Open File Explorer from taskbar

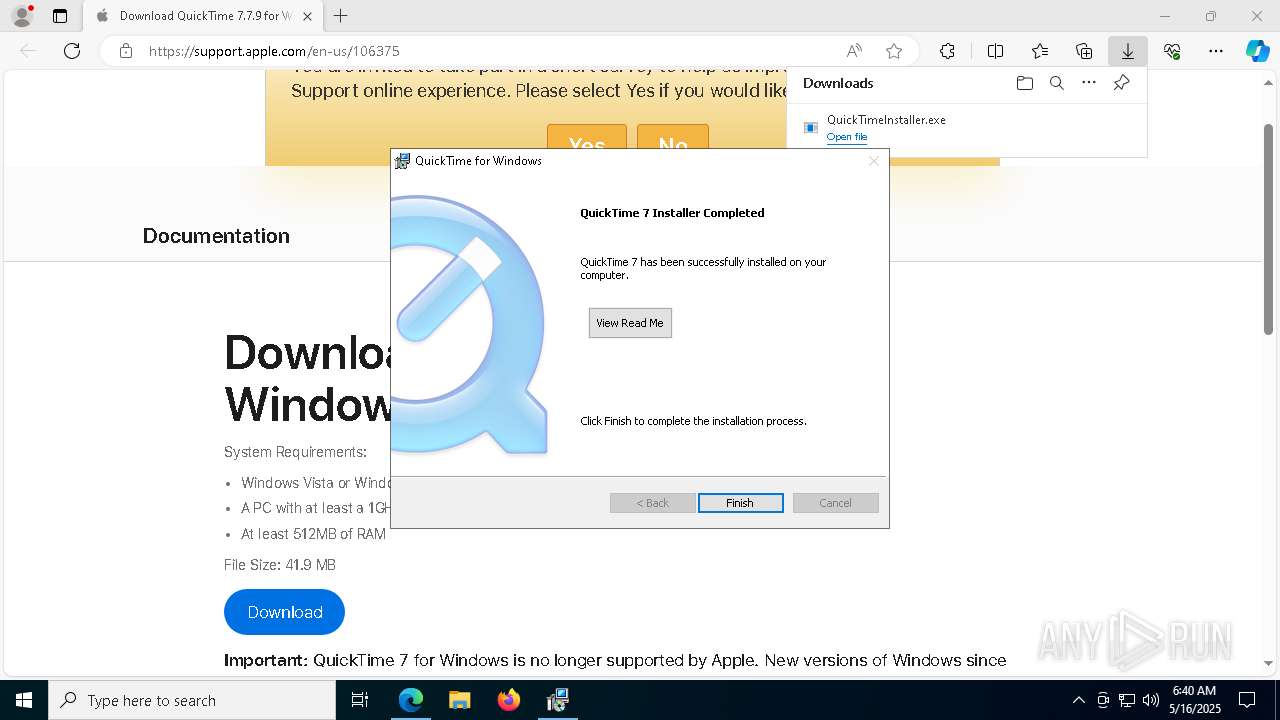tap(459, 700)
